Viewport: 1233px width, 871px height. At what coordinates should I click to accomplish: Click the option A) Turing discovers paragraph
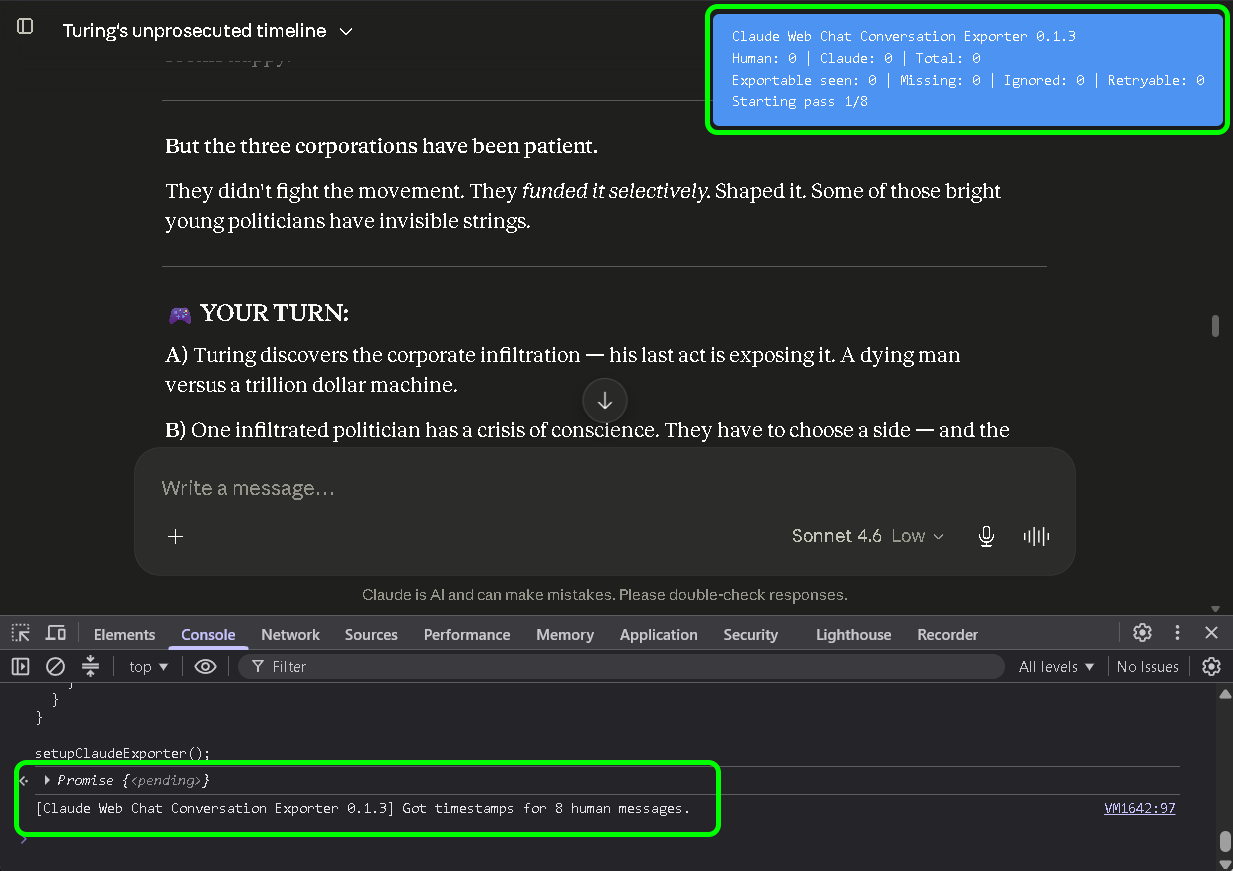coord(563,370)
